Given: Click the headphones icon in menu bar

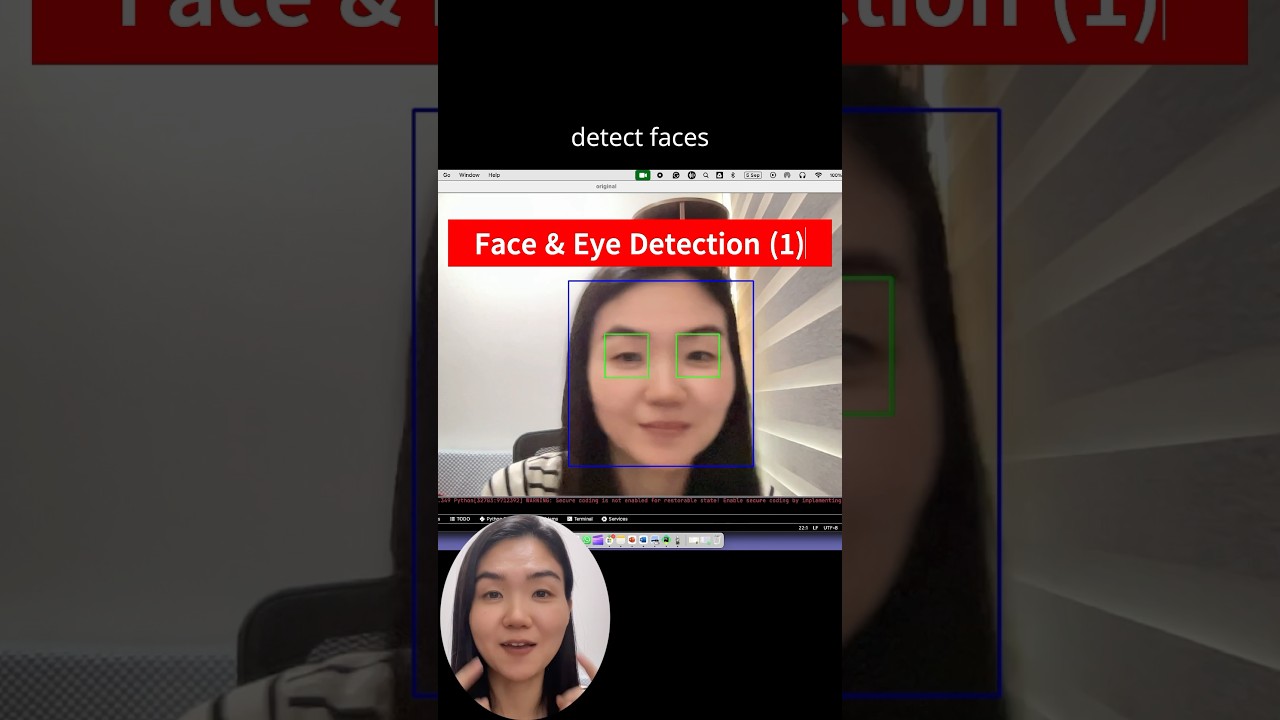Looking at the screenshot, I should point(802,175).
